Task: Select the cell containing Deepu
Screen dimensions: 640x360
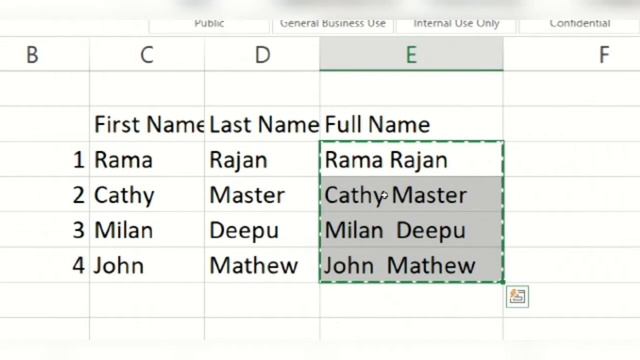Action: tap(262, 230)
